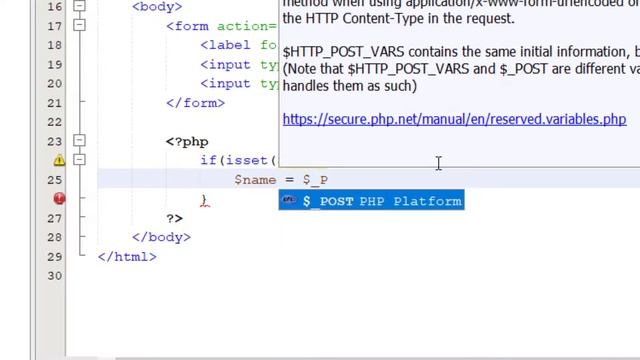The height and width of the screenshot is (360, 640).
Task: Click line number 27 in the gutter
Action: (x=55, y=218)
